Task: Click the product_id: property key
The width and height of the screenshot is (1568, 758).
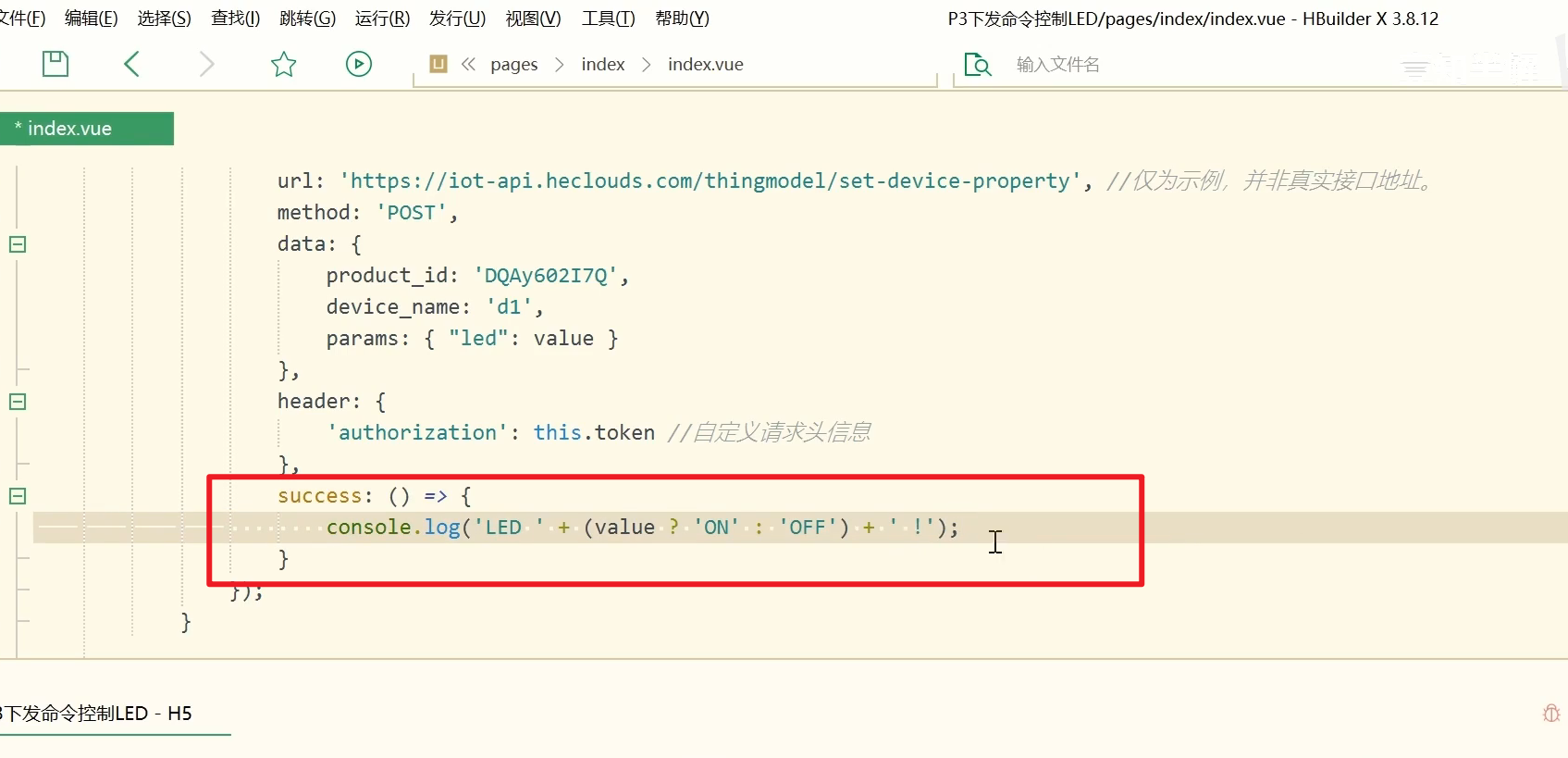Action: (392, 276)
